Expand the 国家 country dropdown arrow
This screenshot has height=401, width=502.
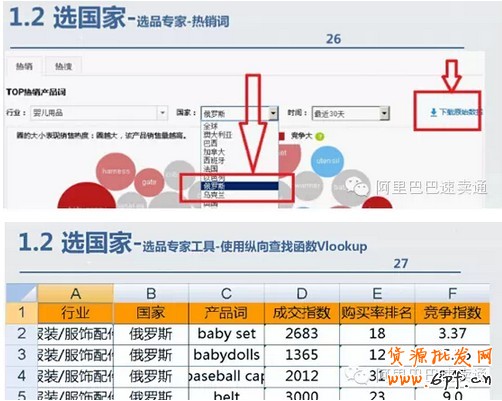[x=273, y=113]
